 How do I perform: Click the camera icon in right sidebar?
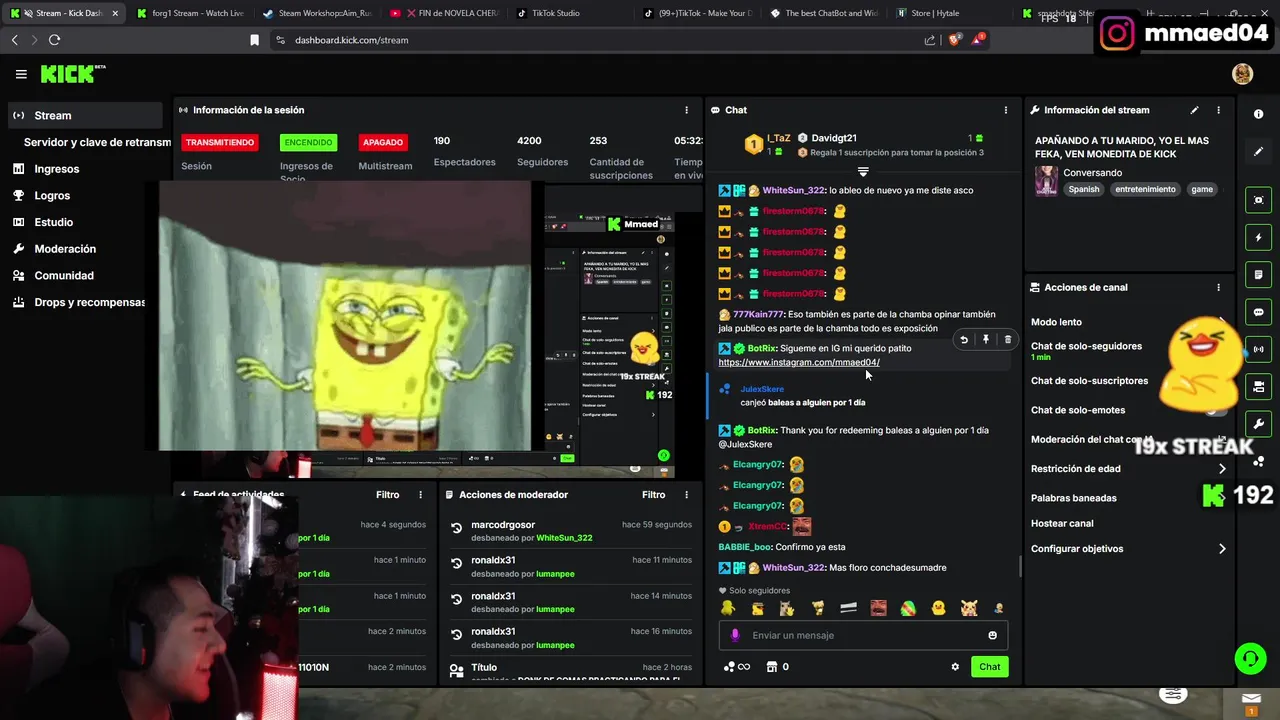point(1258,386)
